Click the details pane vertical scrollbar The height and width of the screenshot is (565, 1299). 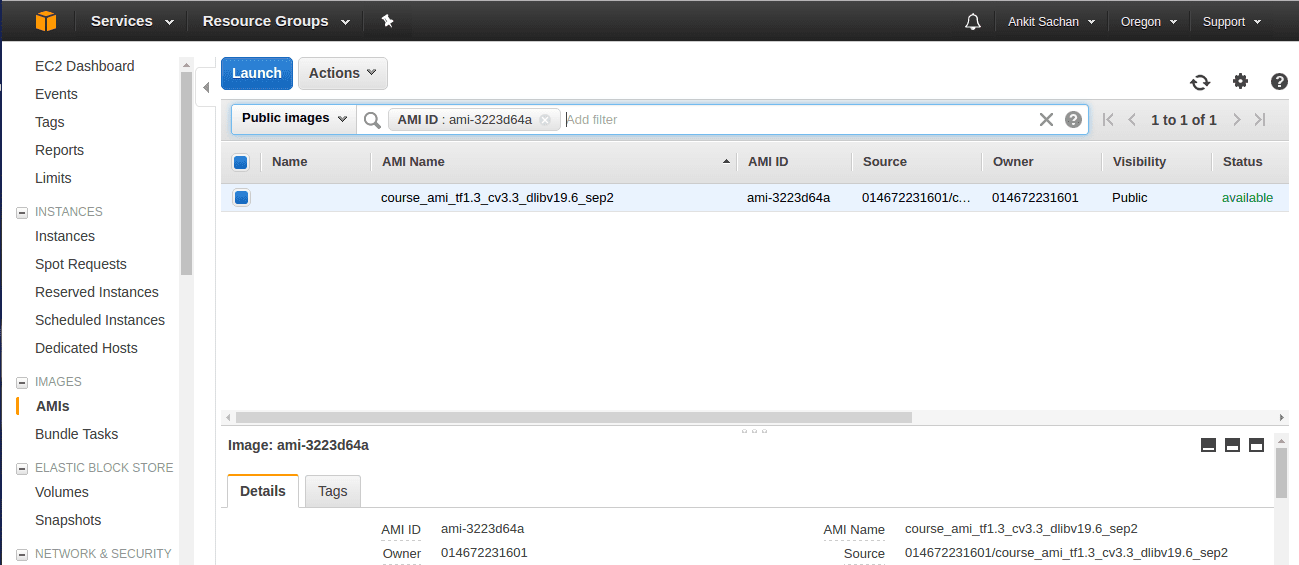click(x=1281, y=474)
